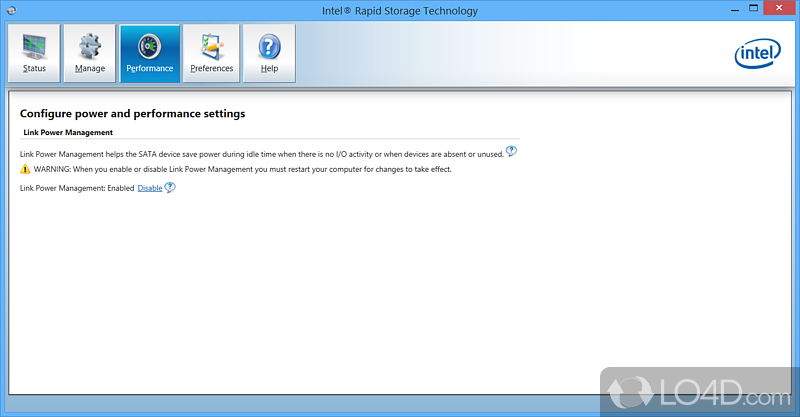800x417 pixels.
Task: Click the yellow warning triangle icon
Action: pyautogui.click(x=25, y=169)
